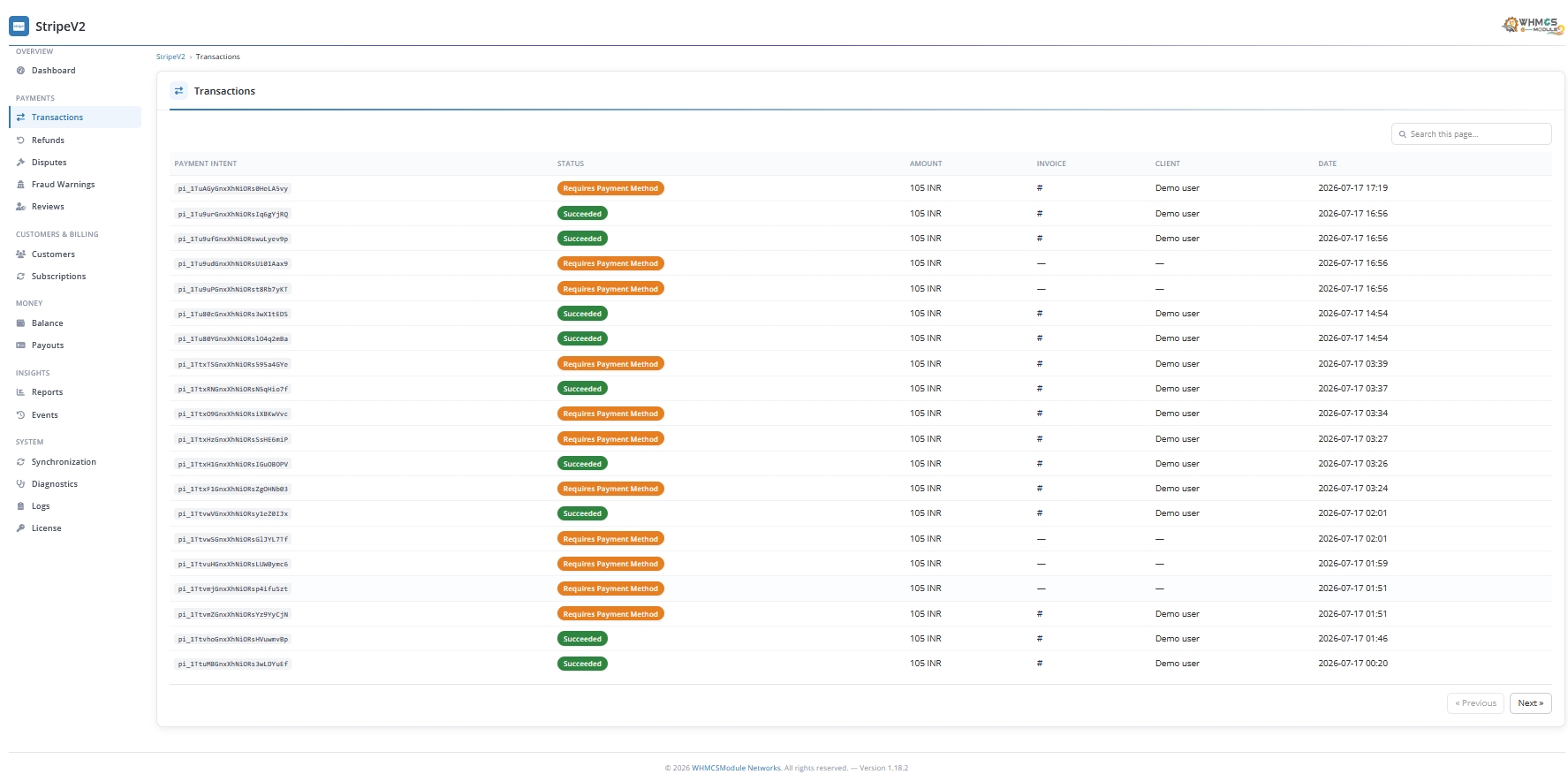Select payment intent pi_1TtuMBGnxXhNiORs3wLDYuEf

click(233, 664)
